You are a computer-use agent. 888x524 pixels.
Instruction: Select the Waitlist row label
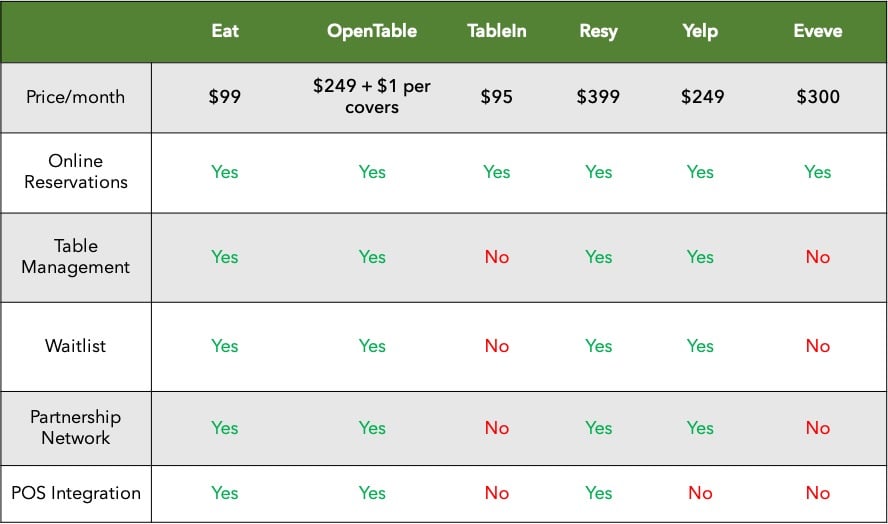coord(75,346)
